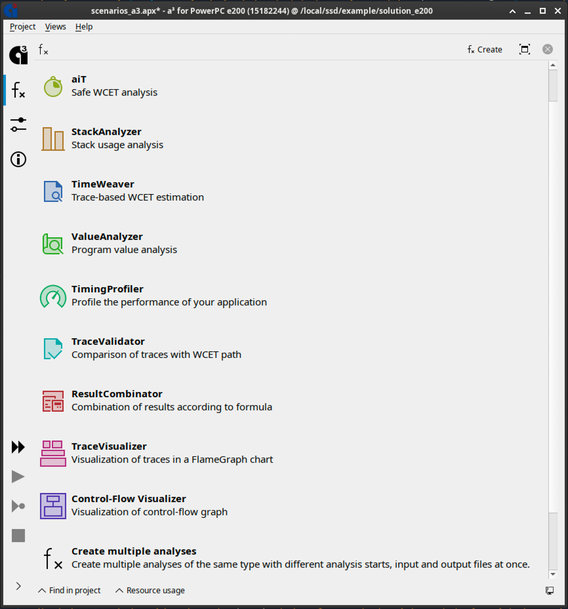Click the TraceVisualizer pink blocks icon
Screen dimensions: 568x609
pyautogui.click(x=53, y=453)
